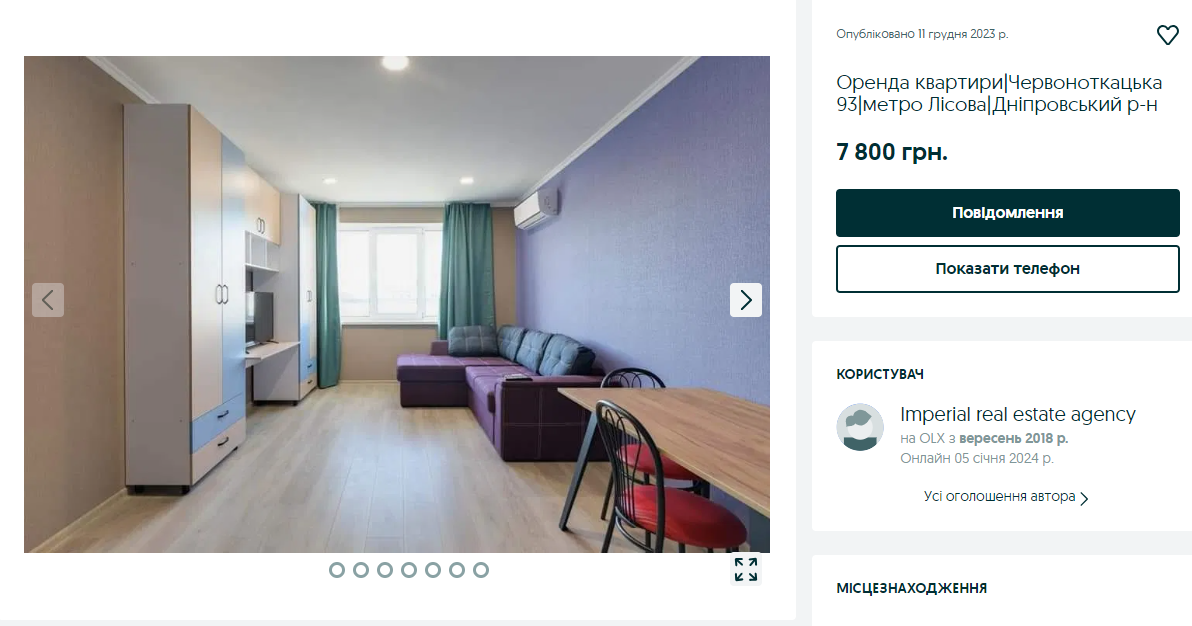The image size is (1192, 626).
Task: Select the first gallery dot indicator
Action: click(x=337, y=570)
